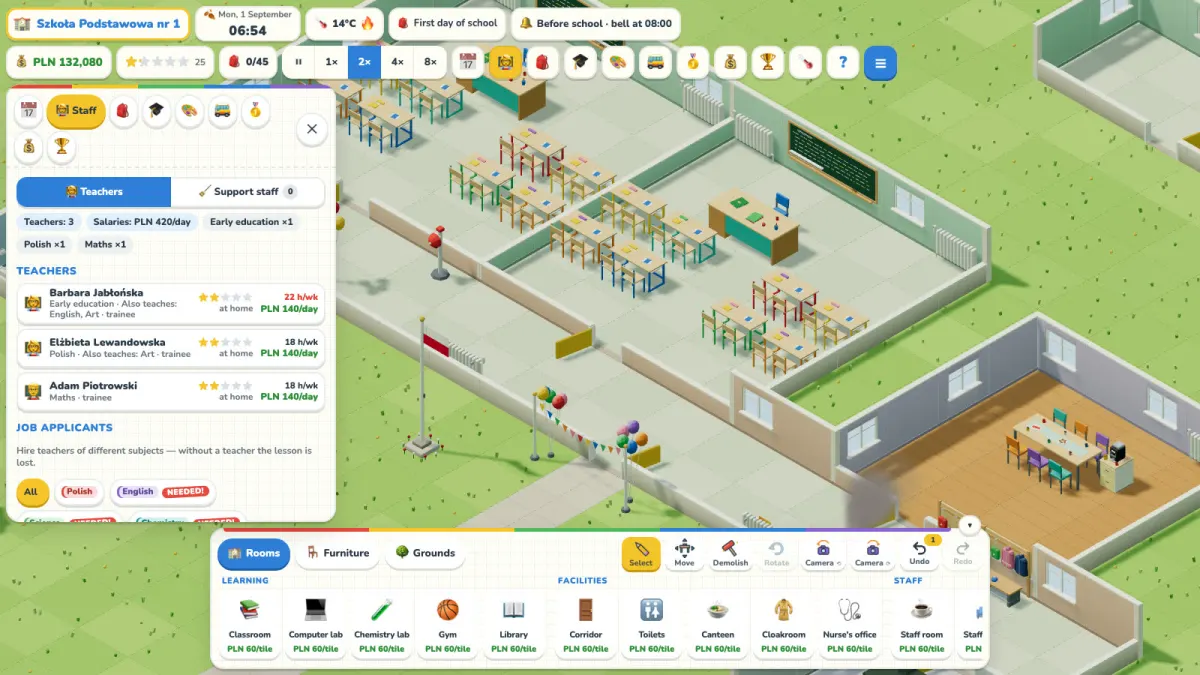The width and height of the screenshot is (1200, 675).
Task: Close the Staff side panel
Action: click(312, 129)
